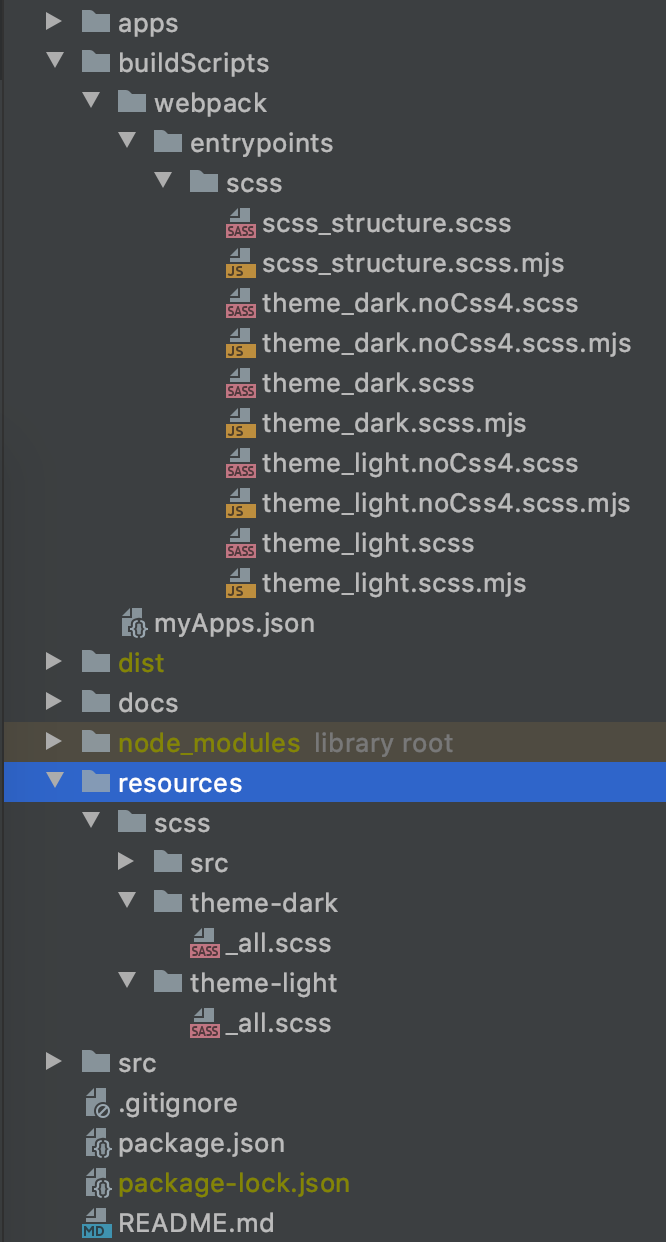Screen dimensions: 666x1242
Task: Select theme_light.noCss4.scss.mjs file name
Action: click(x=446, y=503)
